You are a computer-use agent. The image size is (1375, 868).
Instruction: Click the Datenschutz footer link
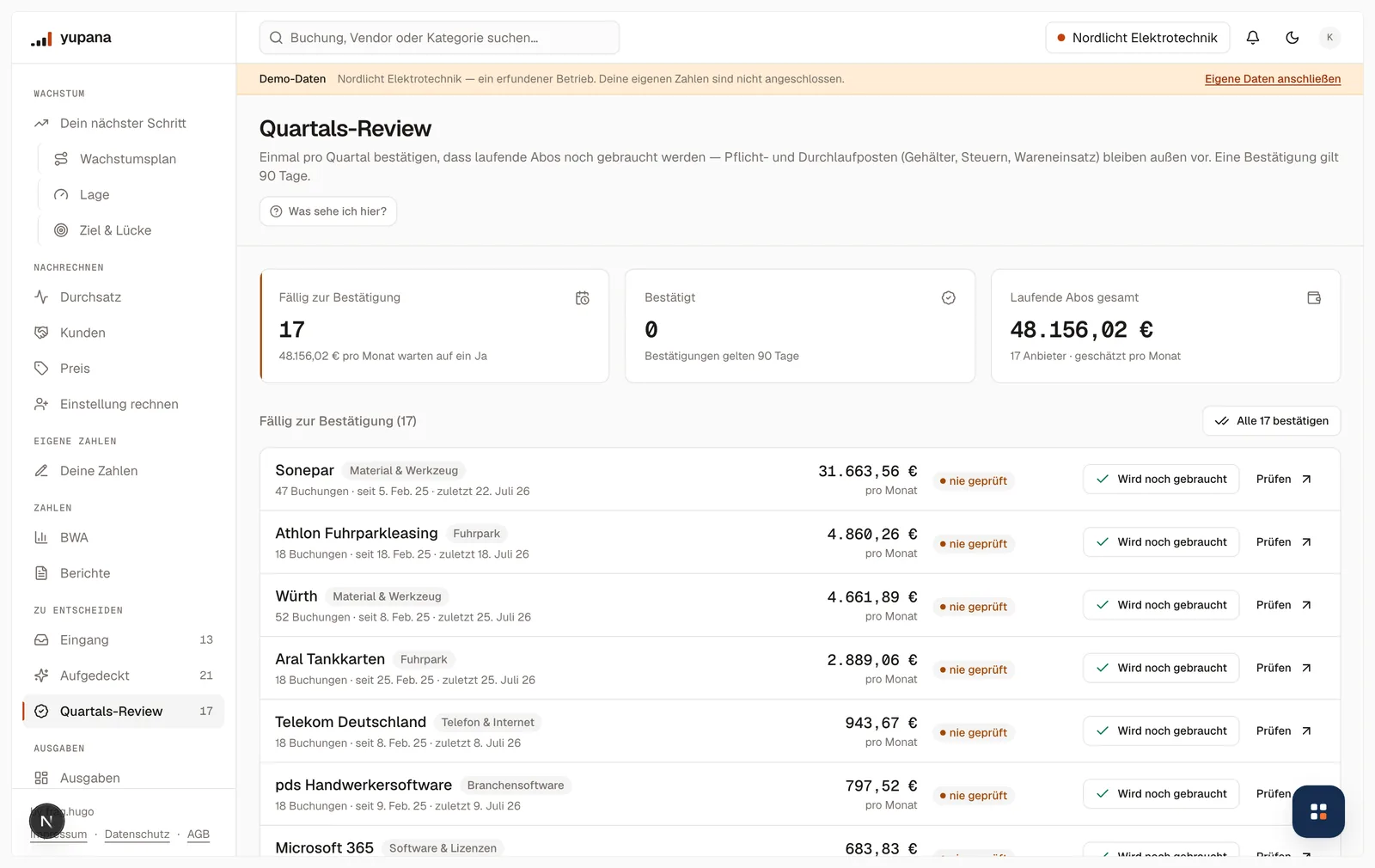(x=137, y=834)
